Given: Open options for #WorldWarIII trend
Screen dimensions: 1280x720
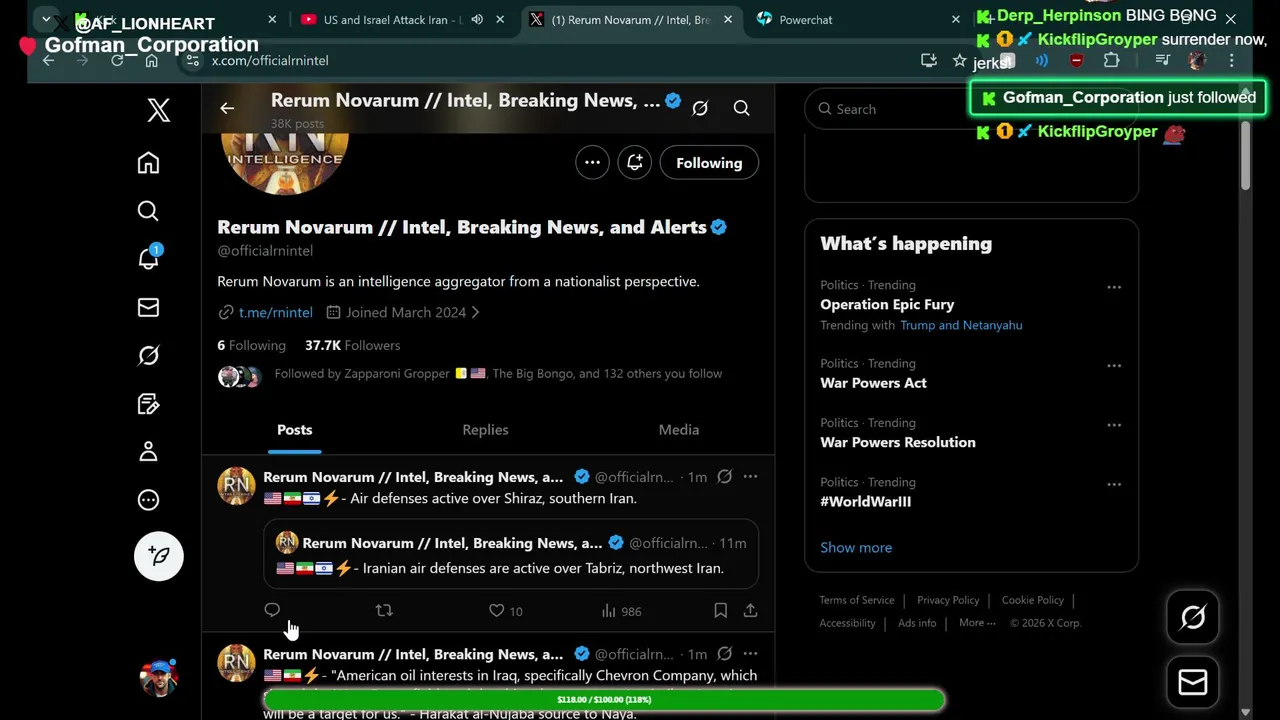Looking at the screenshot, I should tap(1114, 485).
